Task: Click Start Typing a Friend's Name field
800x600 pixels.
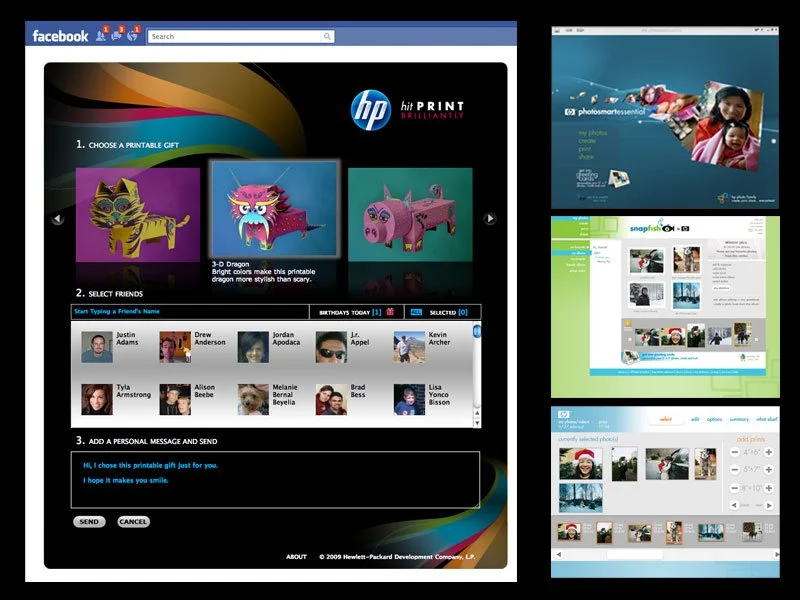Action: (x=190, y=312)
